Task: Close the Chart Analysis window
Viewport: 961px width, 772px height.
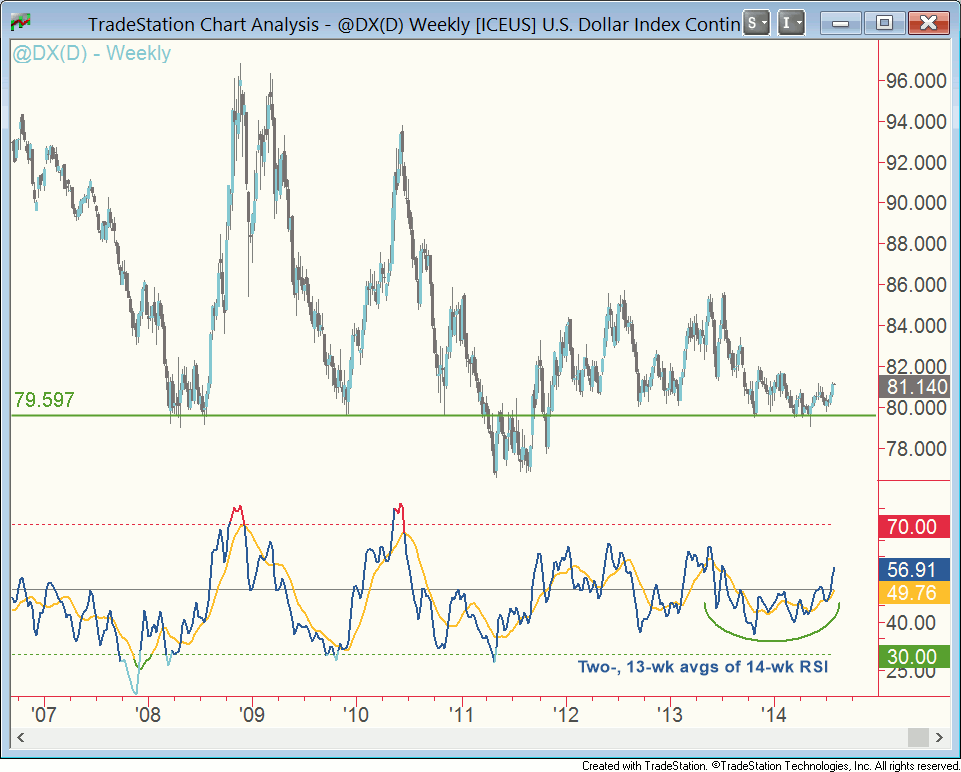Action: (x=928, y=22)
